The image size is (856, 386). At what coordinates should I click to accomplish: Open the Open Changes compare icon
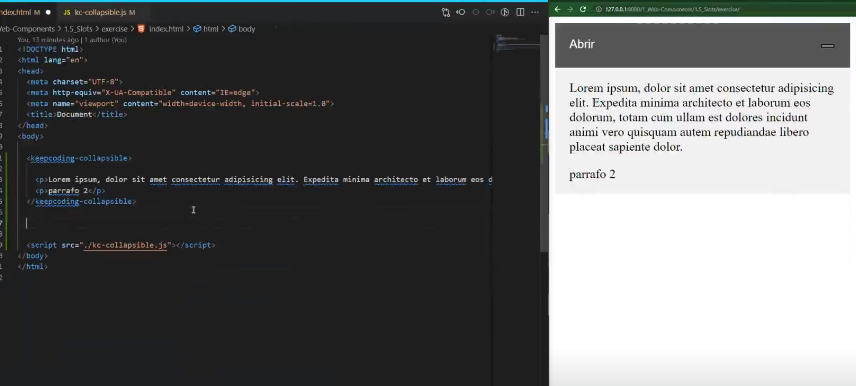click(445, 12)
